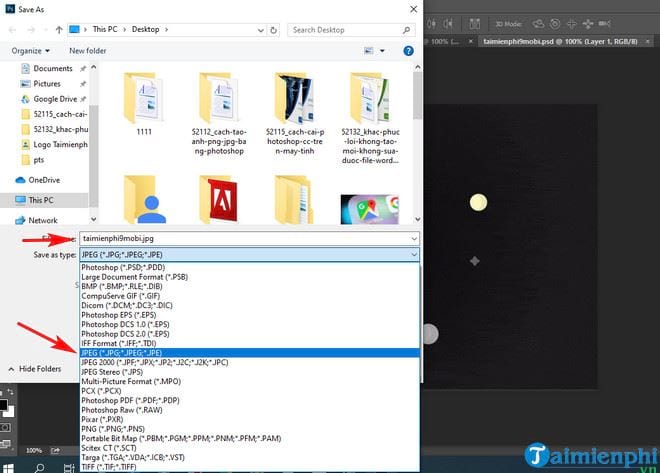Go back in the Save As dialog
660x473 pixels.
13,30
